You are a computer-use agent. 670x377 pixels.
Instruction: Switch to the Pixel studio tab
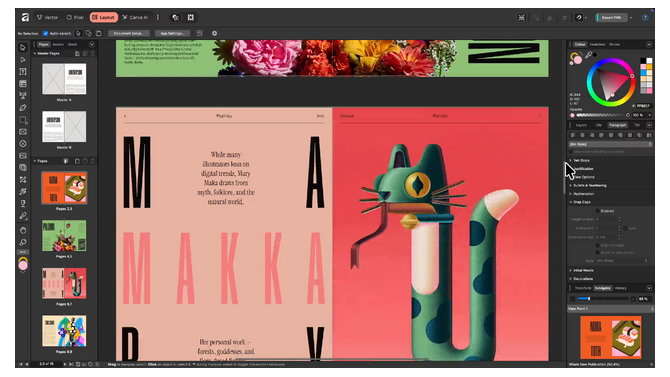(75, 18)
